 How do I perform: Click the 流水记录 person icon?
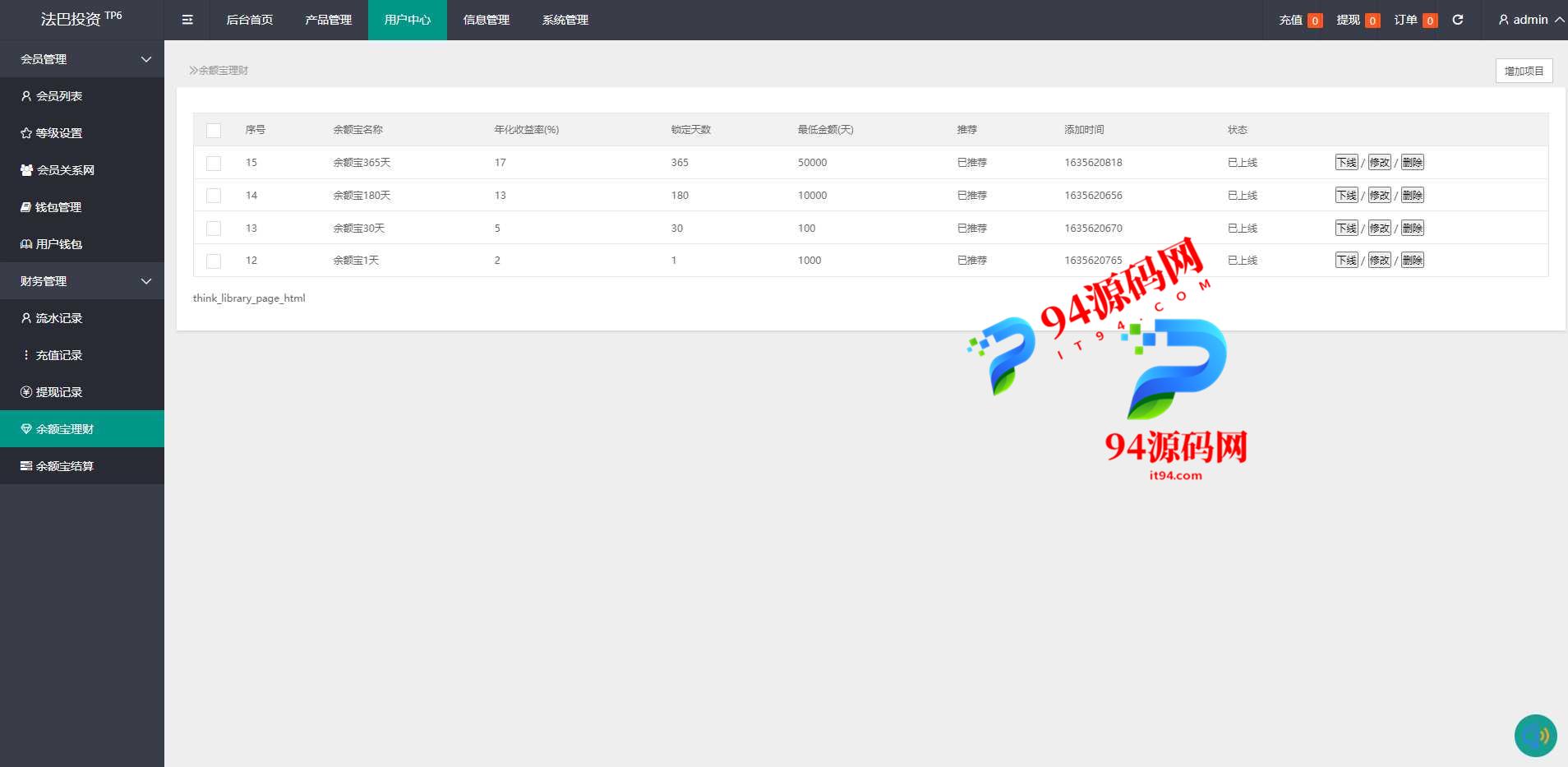[x=26, y=318]
